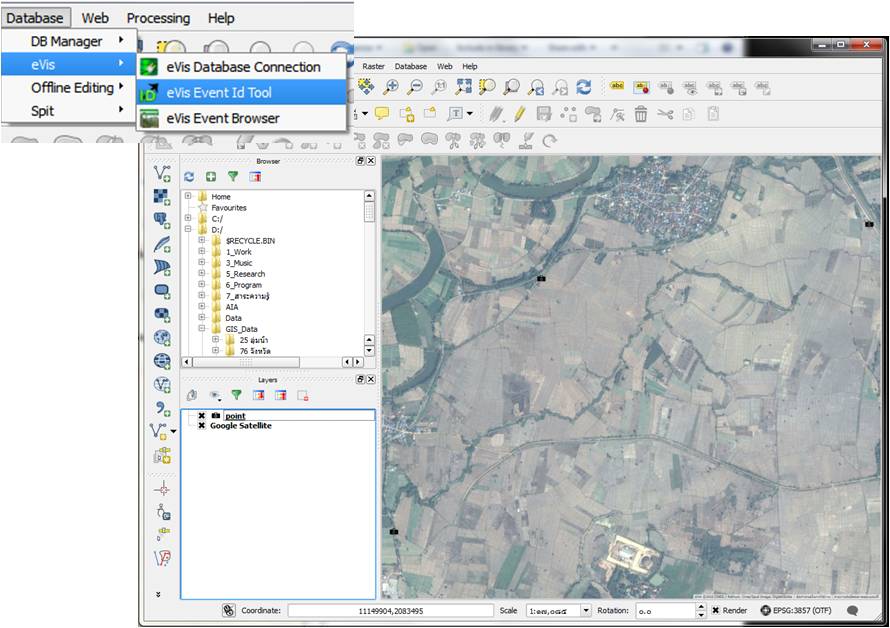Click the Add PostGIS Layer icon

click(162, 220)
